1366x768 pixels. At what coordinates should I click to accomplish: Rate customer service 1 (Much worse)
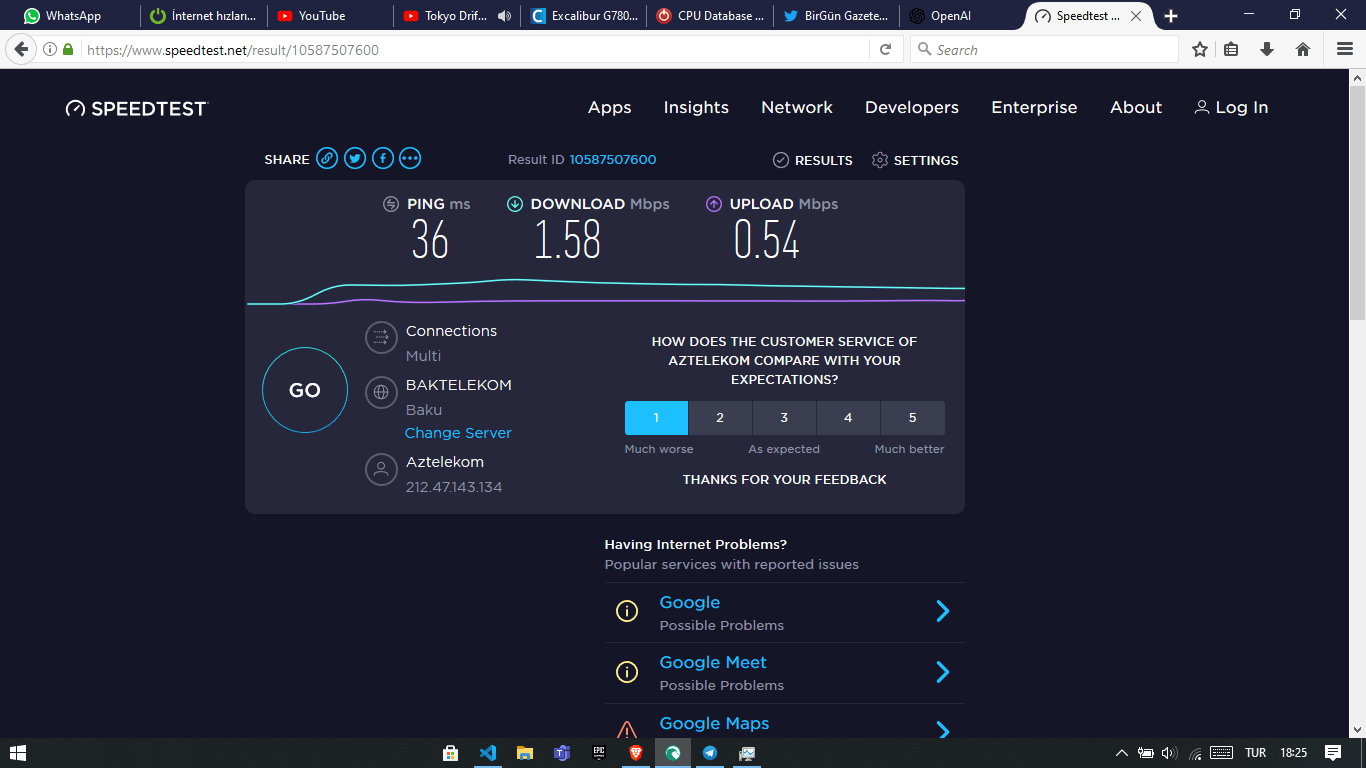[656, 418]
